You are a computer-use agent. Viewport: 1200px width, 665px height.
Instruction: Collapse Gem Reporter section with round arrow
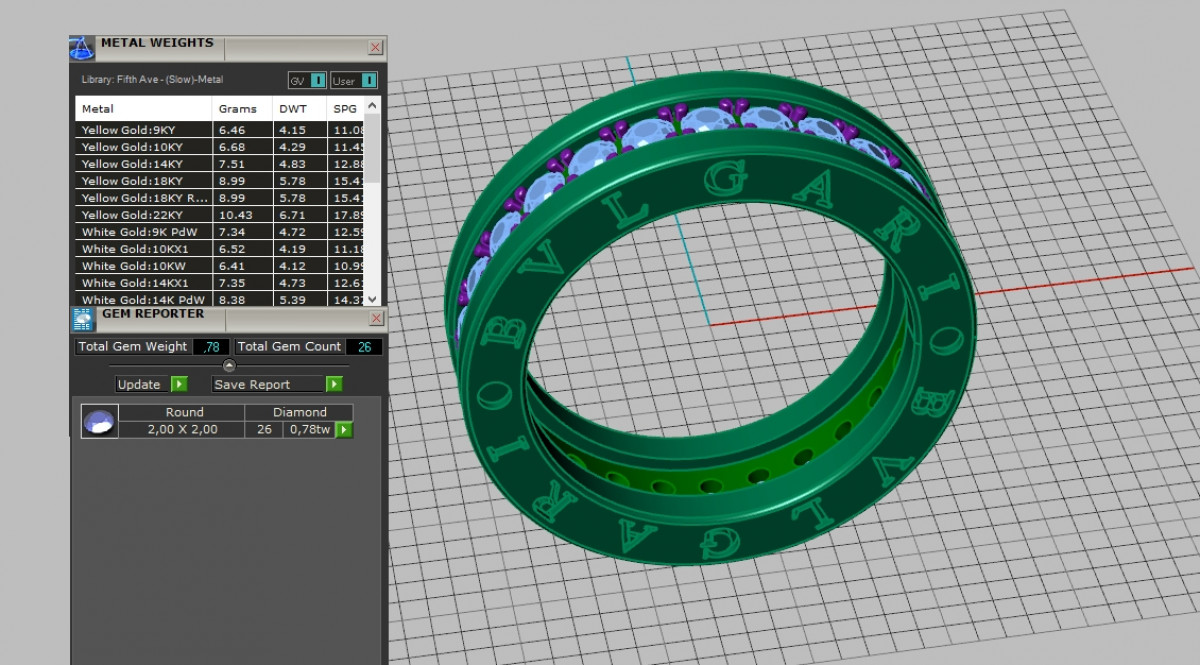point(229,366)
